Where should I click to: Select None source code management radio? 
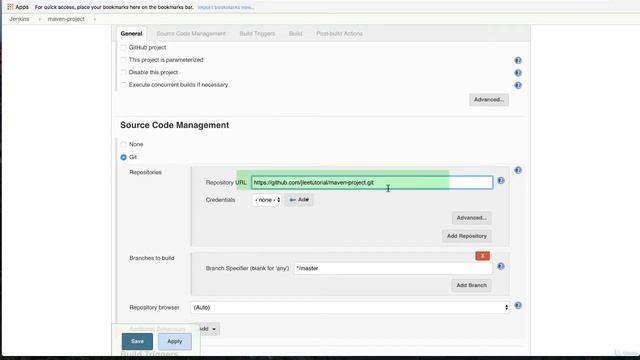coord(123,144)
